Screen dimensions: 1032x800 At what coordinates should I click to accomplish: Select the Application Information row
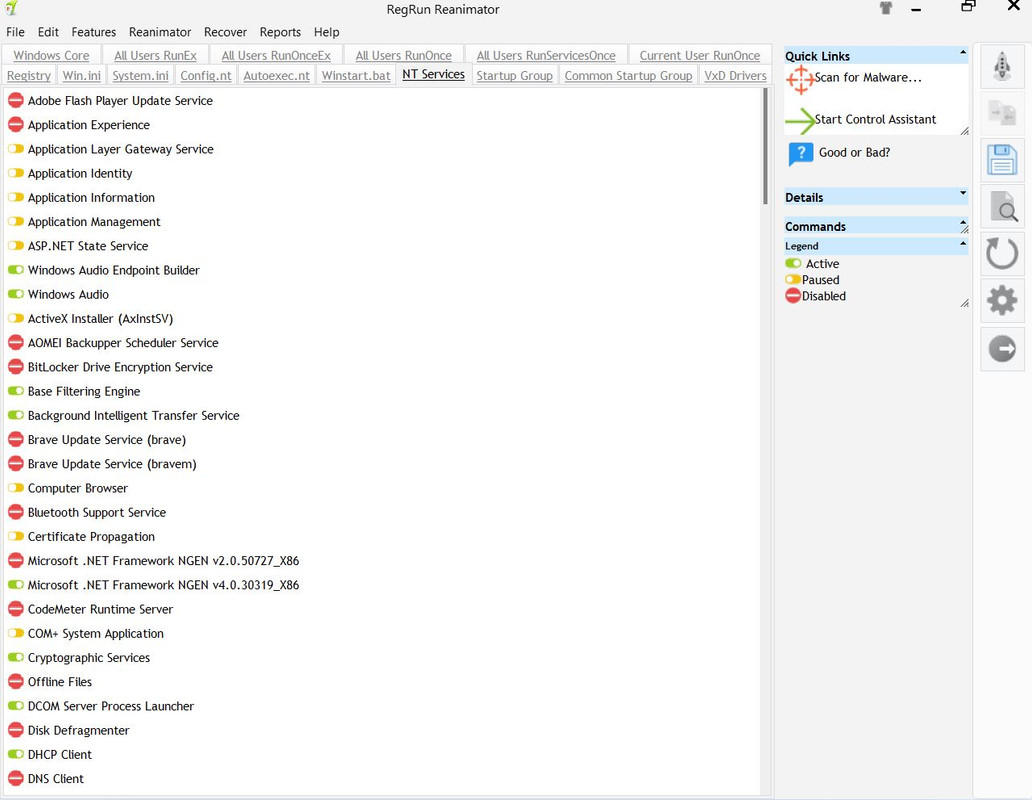point(382,197)
